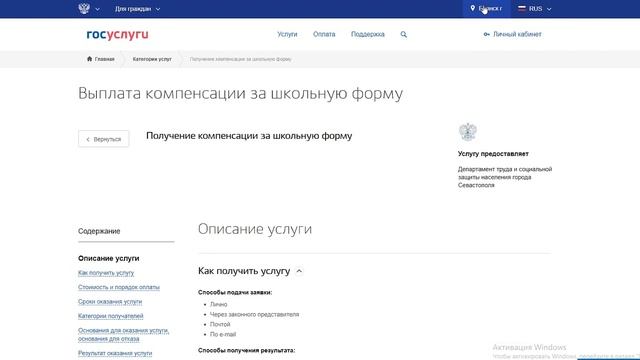Click the Russian flag icon

[x=522, y=8]
